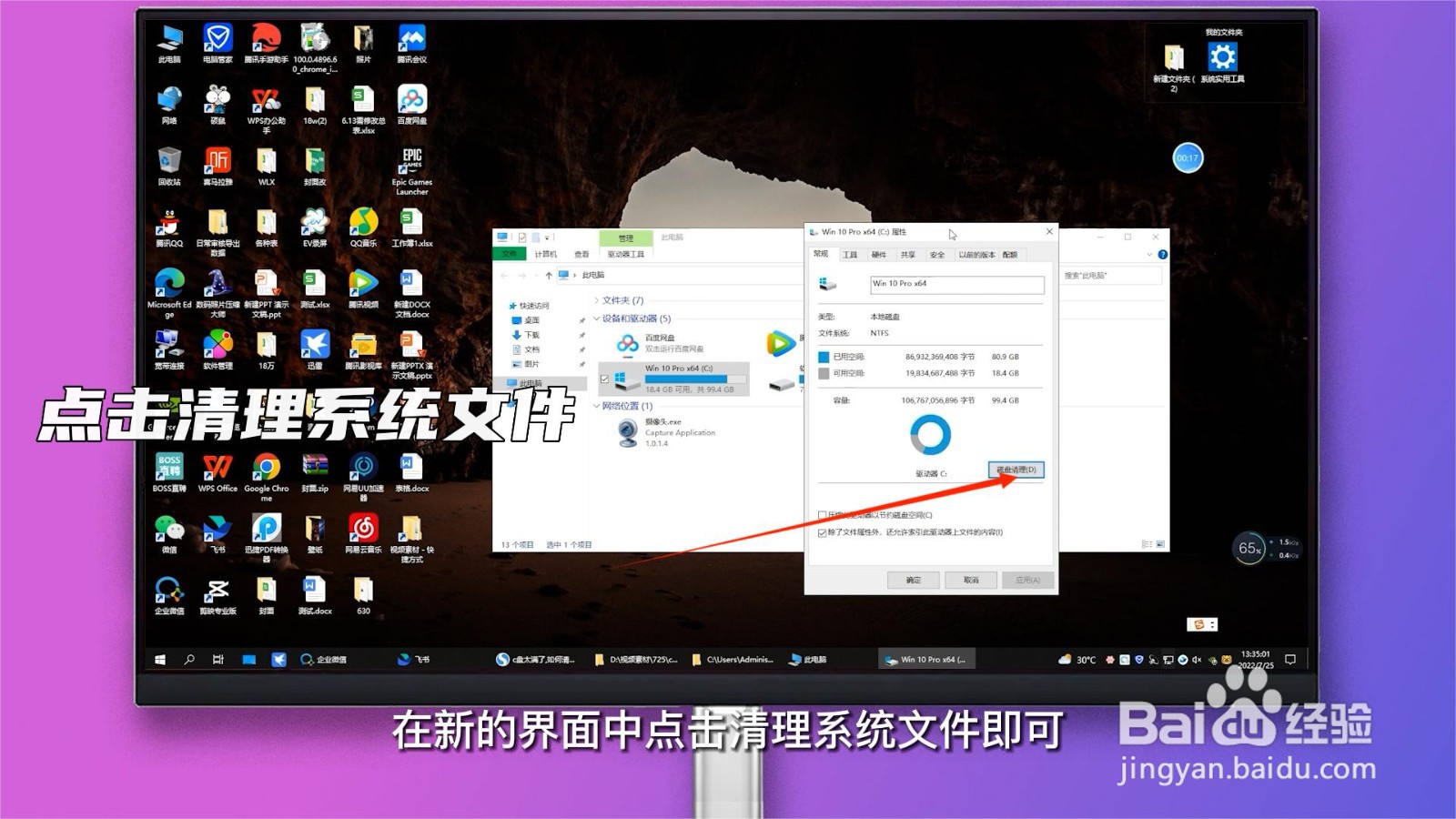Open Task View on the taskbar
This screenshot has height=819, width=1456.
tap(218, 660)
